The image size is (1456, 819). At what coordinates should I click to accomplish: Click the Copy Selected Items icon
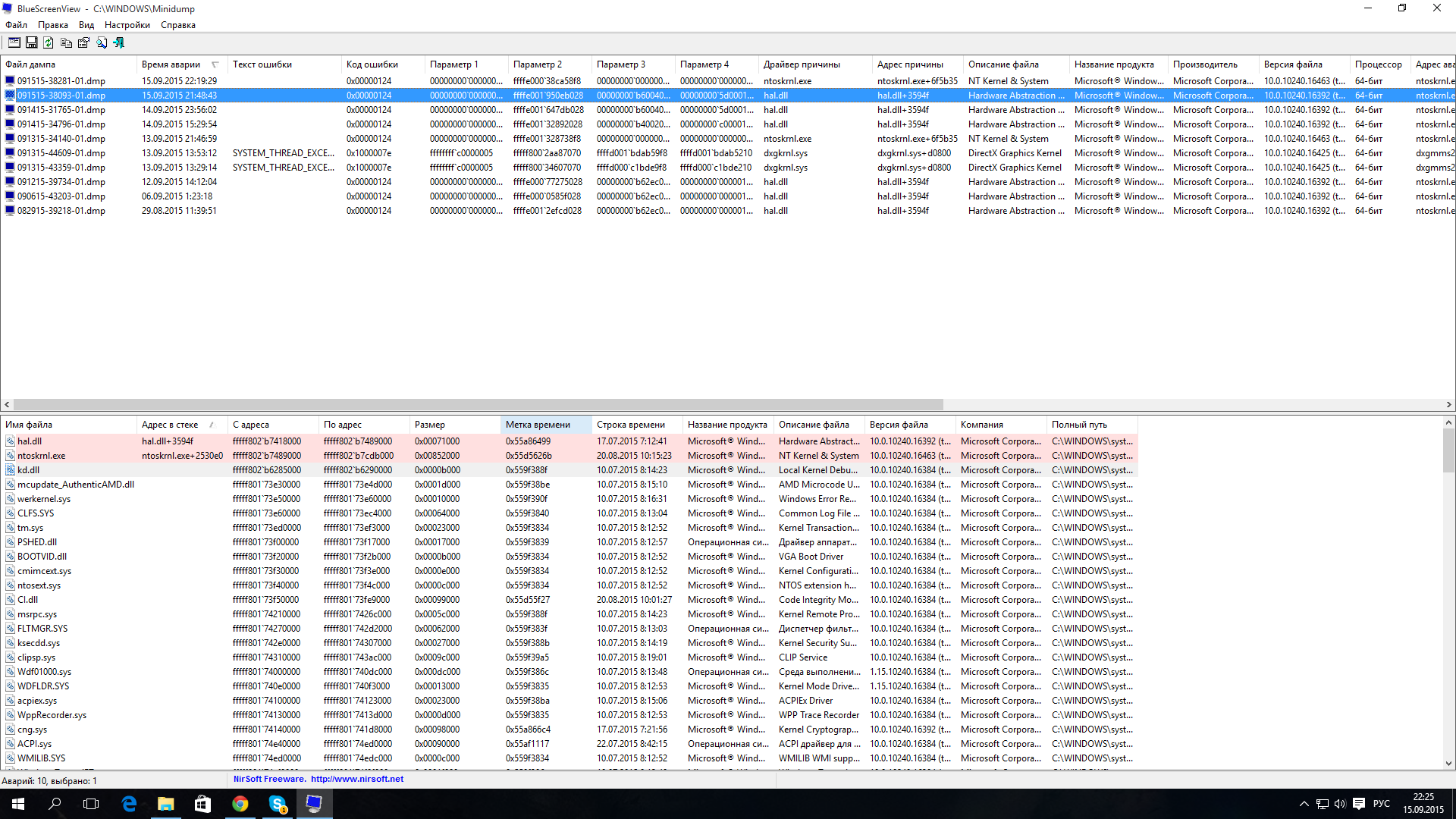pyautogui.click(x=66, y=43)
